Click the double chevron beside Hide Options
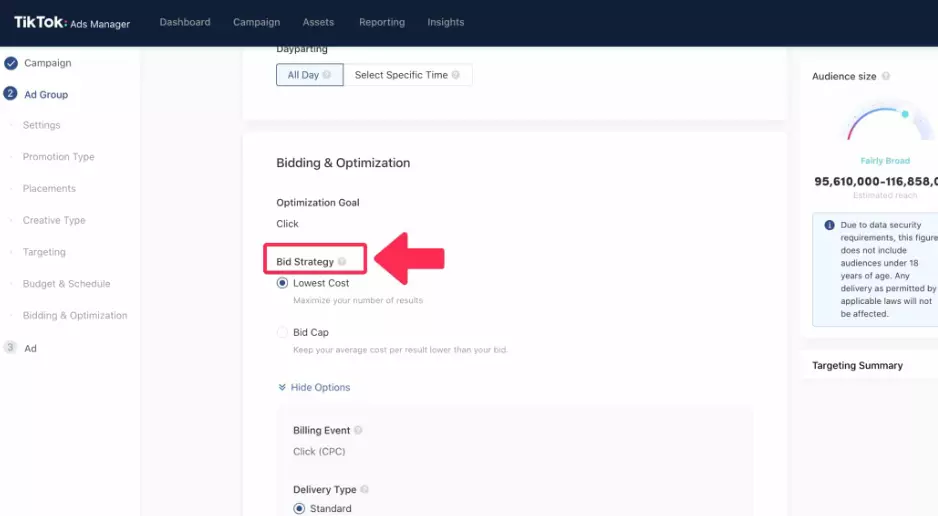 (x=282, y=387)
